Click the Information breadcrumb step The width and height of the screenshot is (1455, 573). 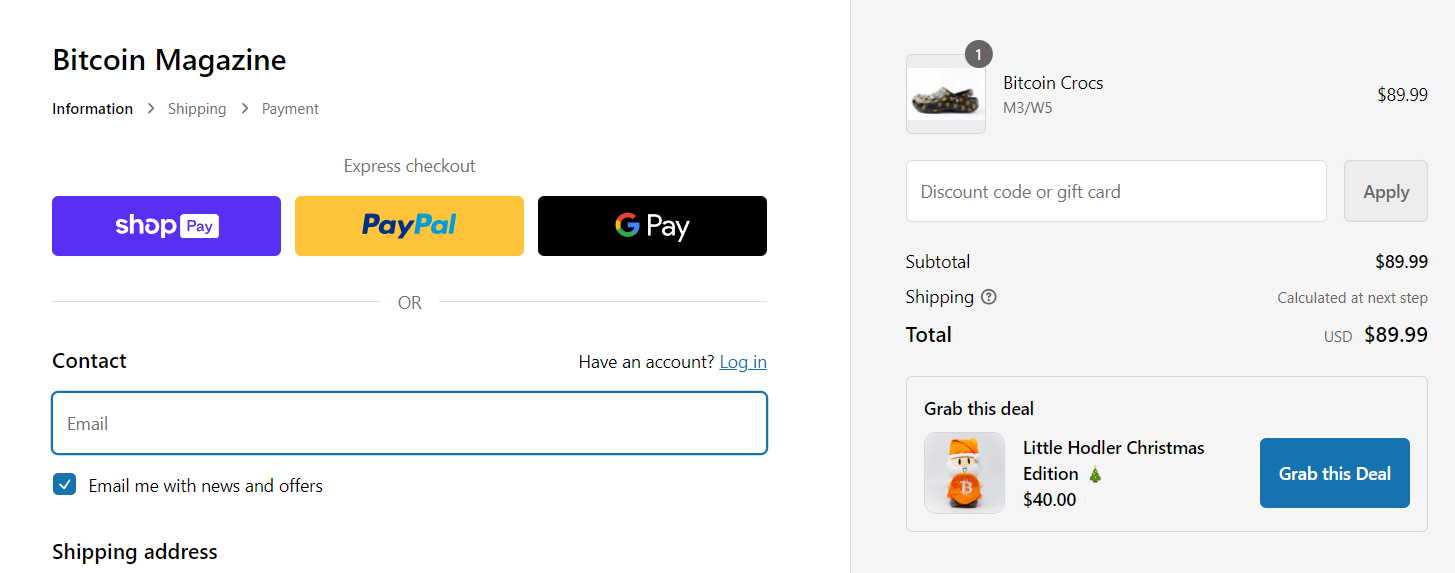(92, 109)
